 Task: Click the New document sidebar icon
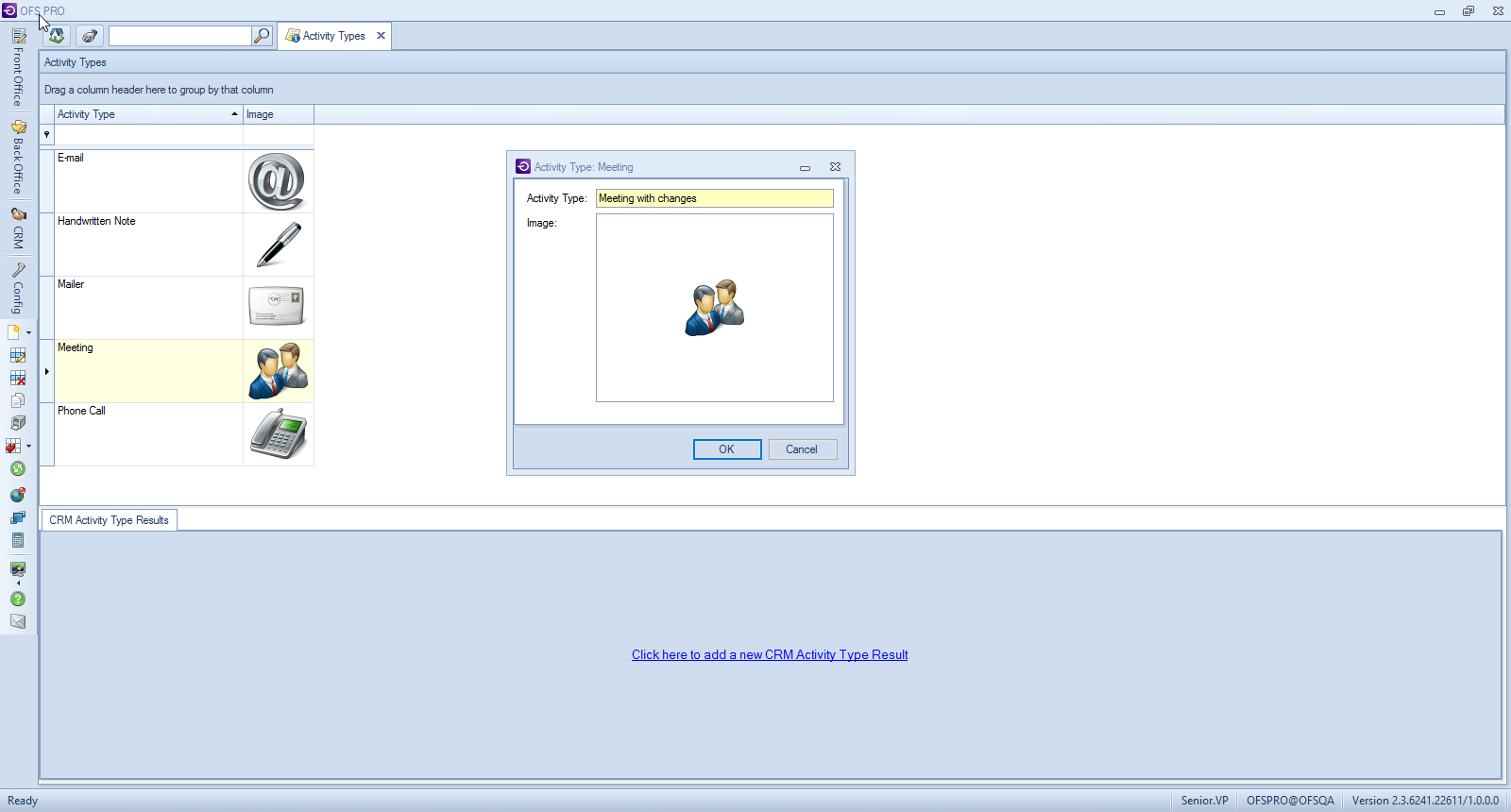(14, 332)
